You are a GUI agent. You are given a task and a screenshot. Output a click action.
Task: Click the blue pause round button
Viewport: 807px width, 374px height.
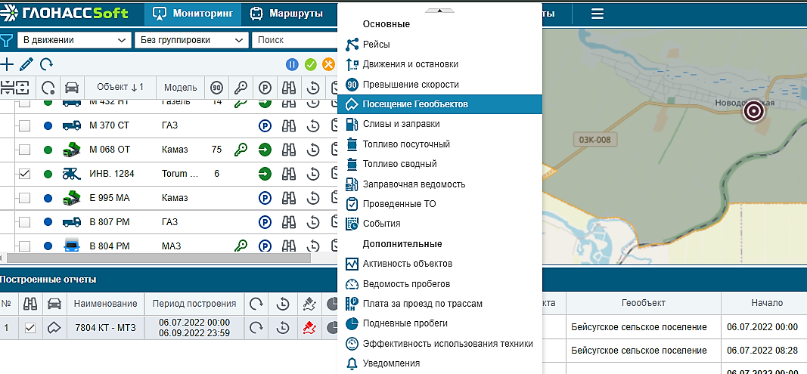point(292,64)
